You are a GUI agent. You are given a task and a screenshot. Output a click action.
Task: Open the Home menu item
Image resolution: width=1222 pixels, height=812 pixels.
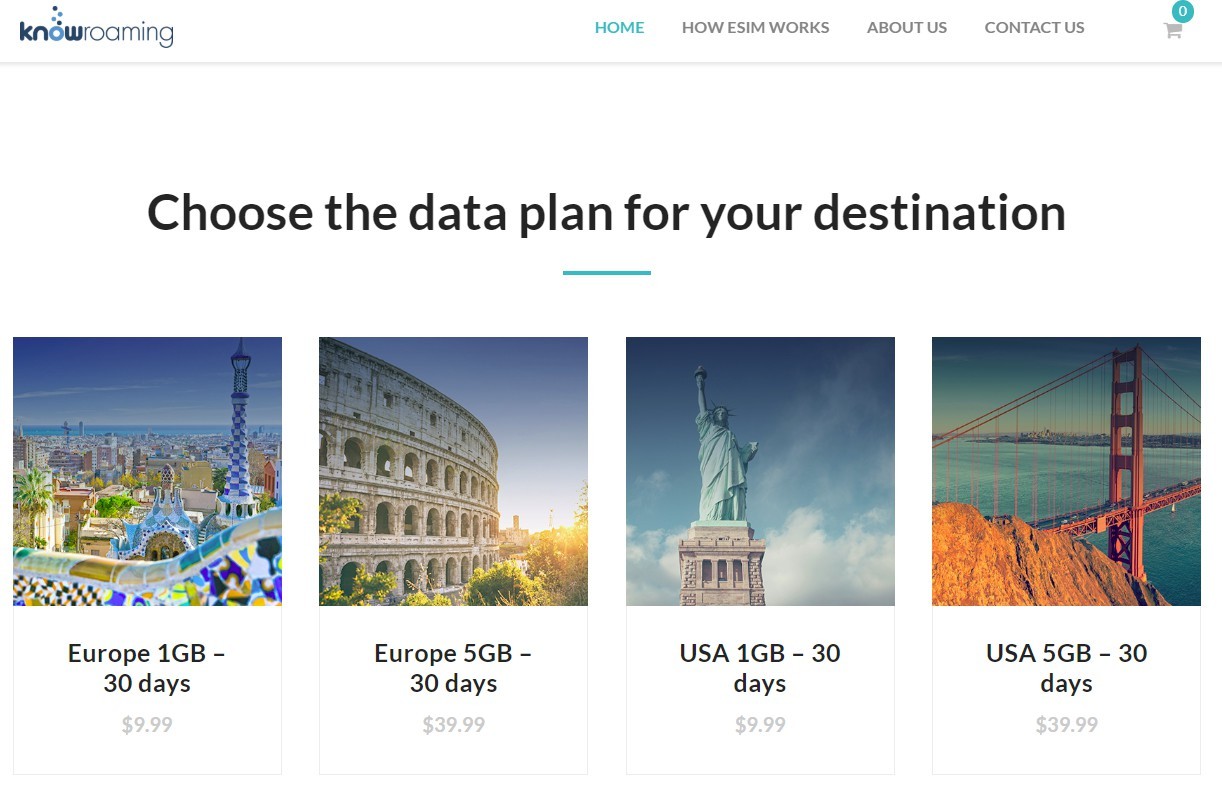tap(619, 28)
